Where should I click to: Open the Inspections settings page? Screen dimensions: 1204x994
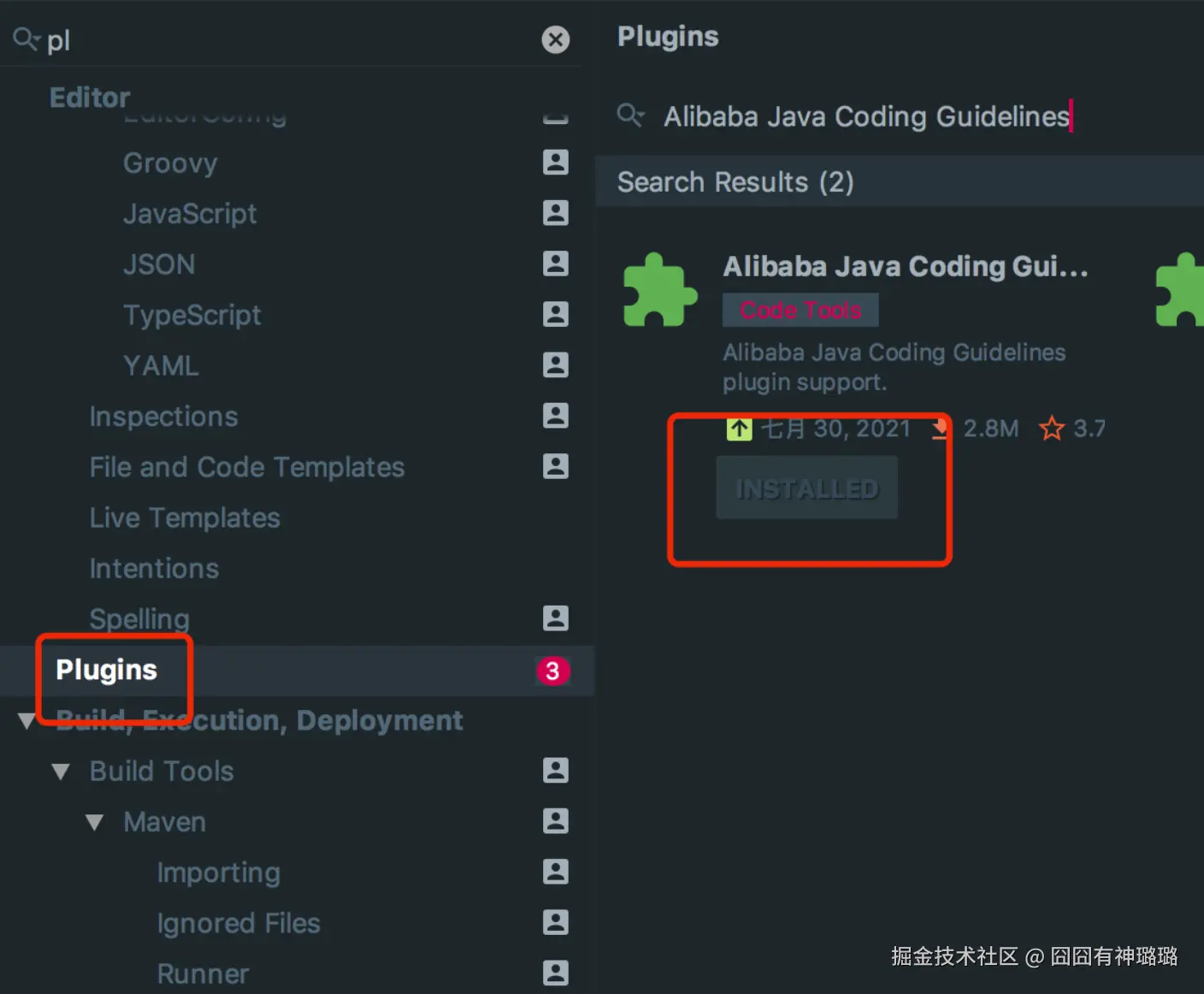(164, 417)
